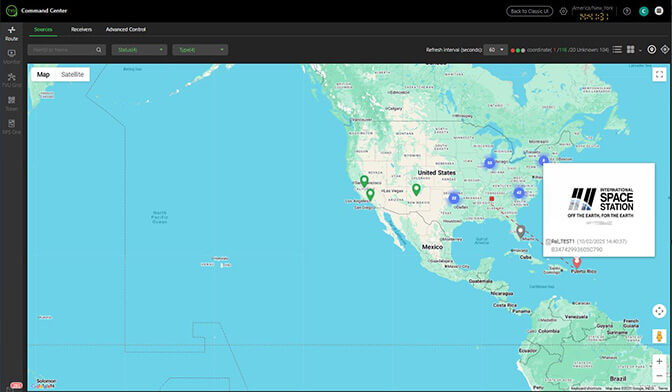Screen dimensions: 672x392
Task: Click the red notification badge
Action: tap(16, 386)
